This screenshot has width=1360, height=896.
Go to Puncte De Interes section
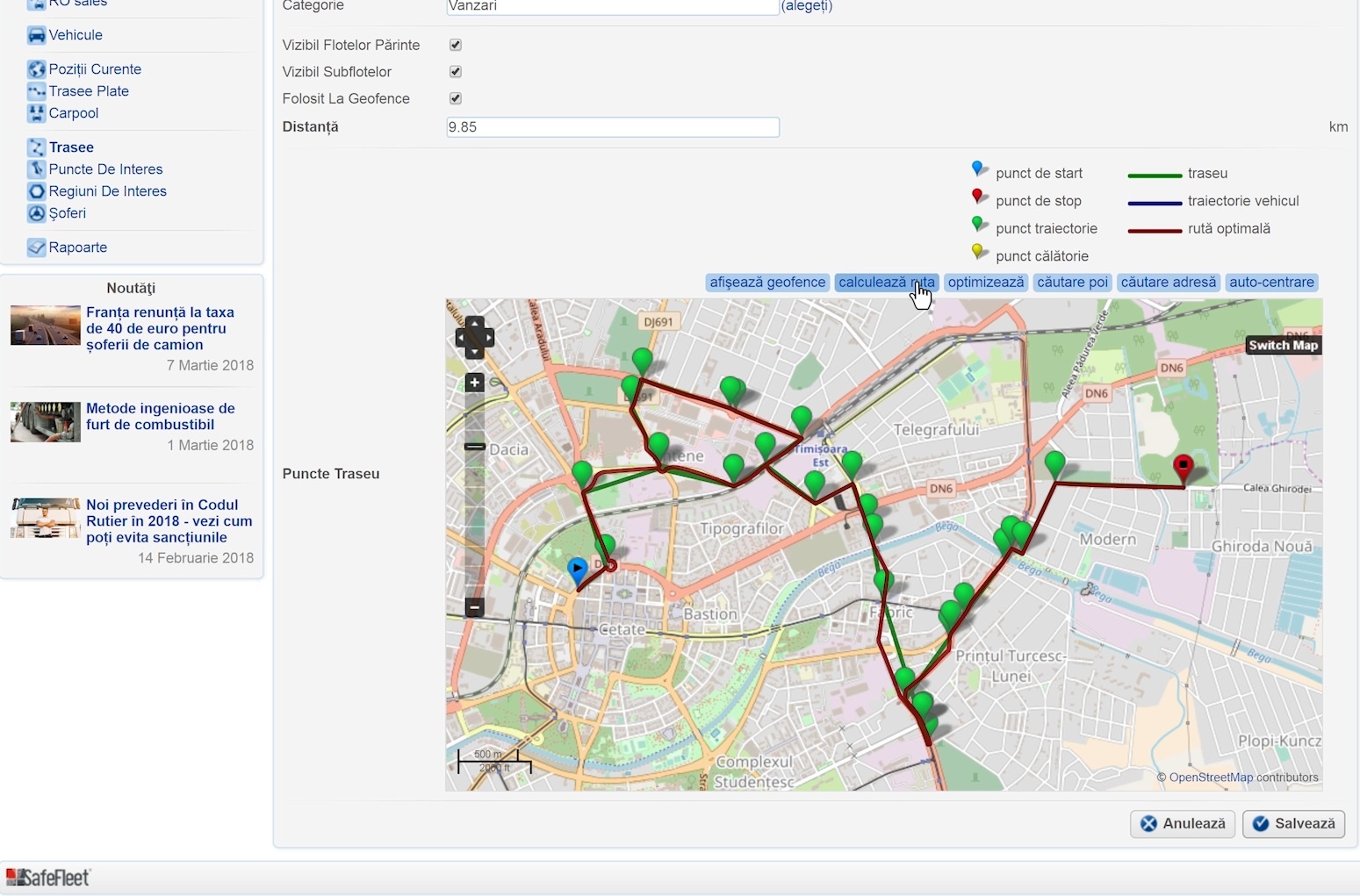105,169
